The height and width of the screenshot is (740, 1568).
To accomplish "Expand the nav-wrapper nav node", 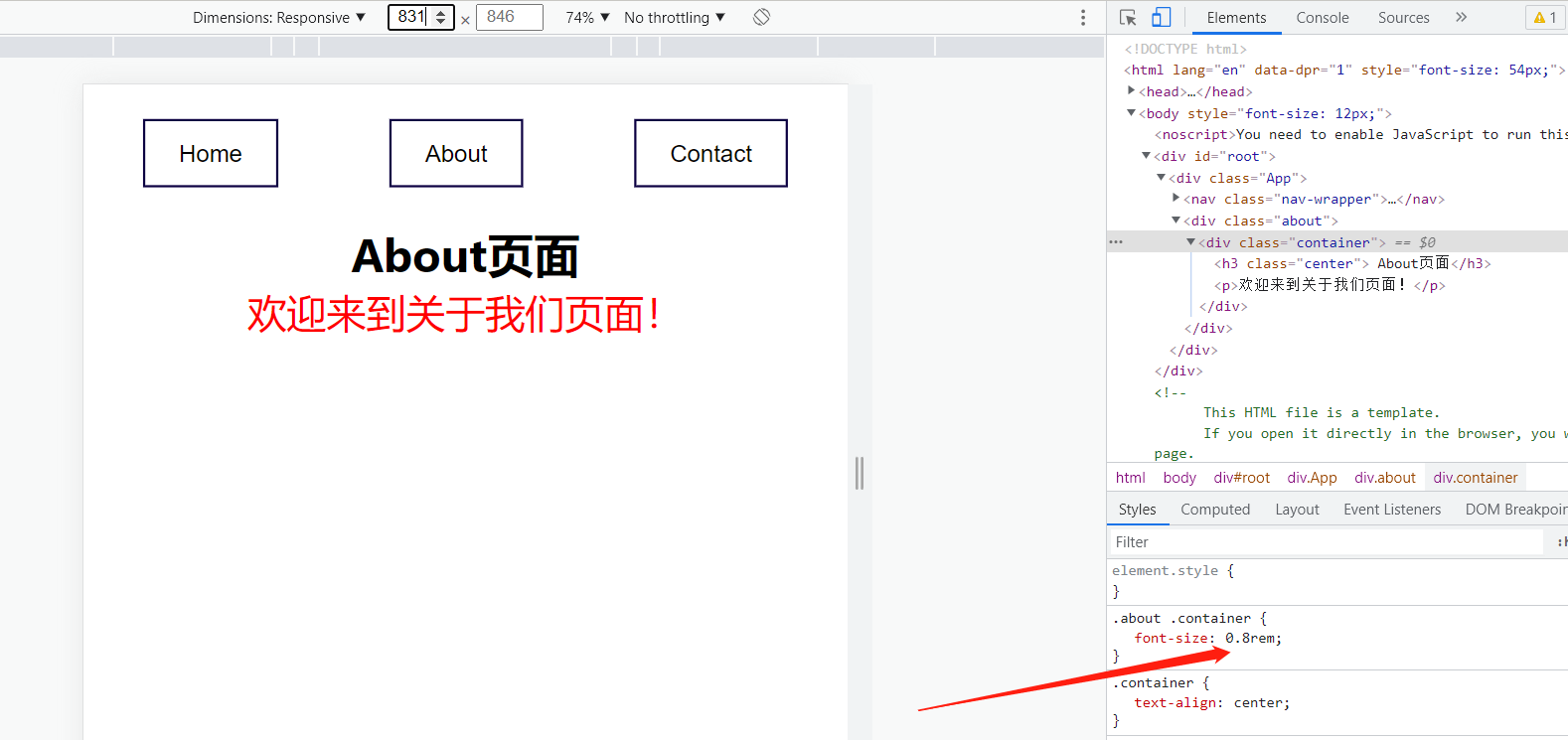I will tap(1176, 199).
